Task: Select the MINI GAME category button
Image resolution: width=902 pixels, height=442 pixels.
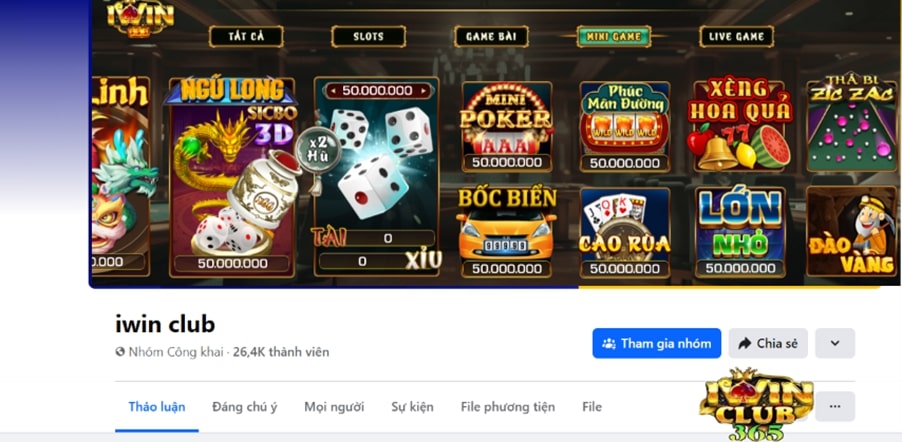Action: pyautogui.click(x=614, y=36)
